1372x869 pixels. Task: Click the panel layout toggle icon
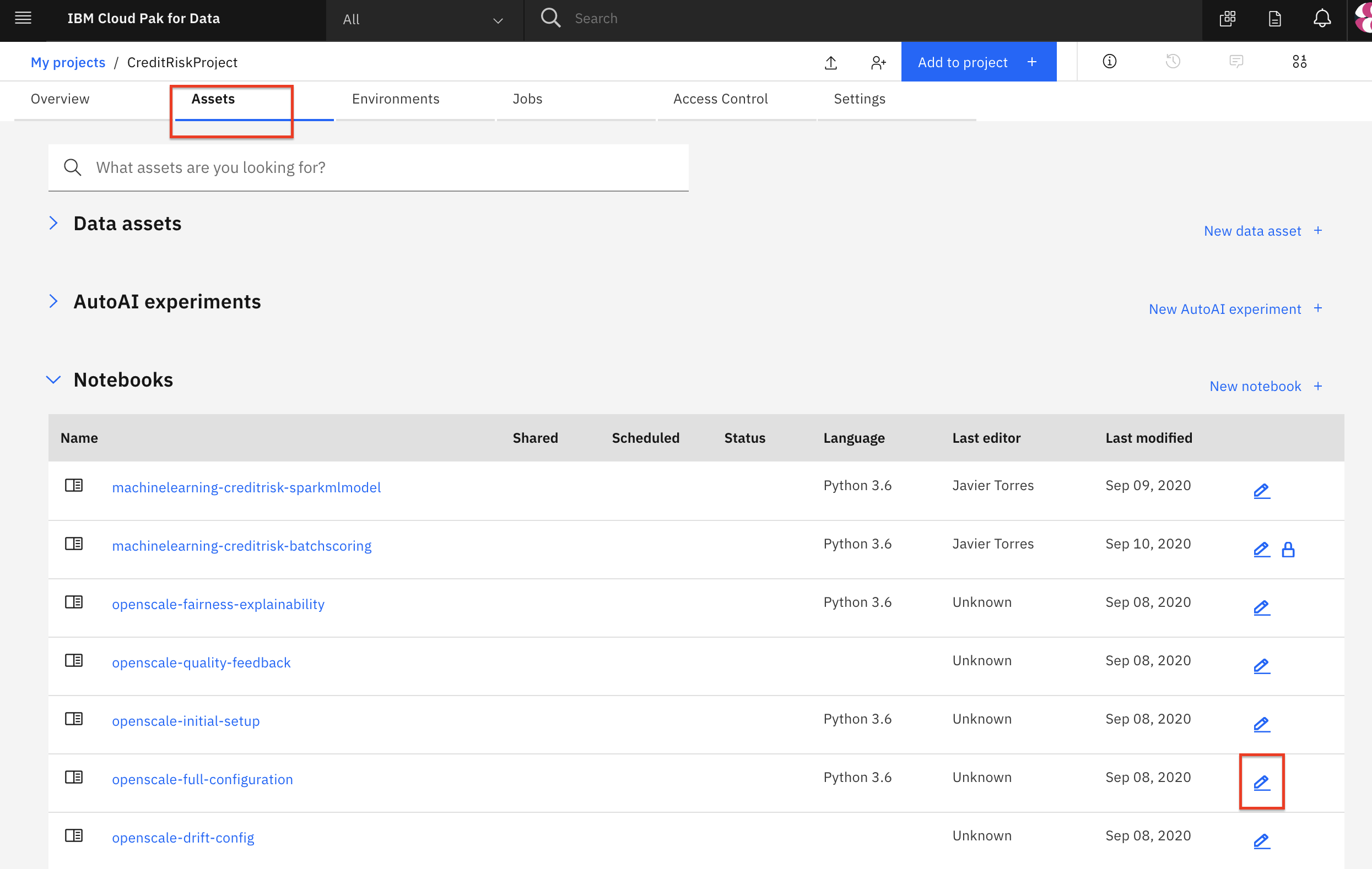click(x=1298, y=62)
